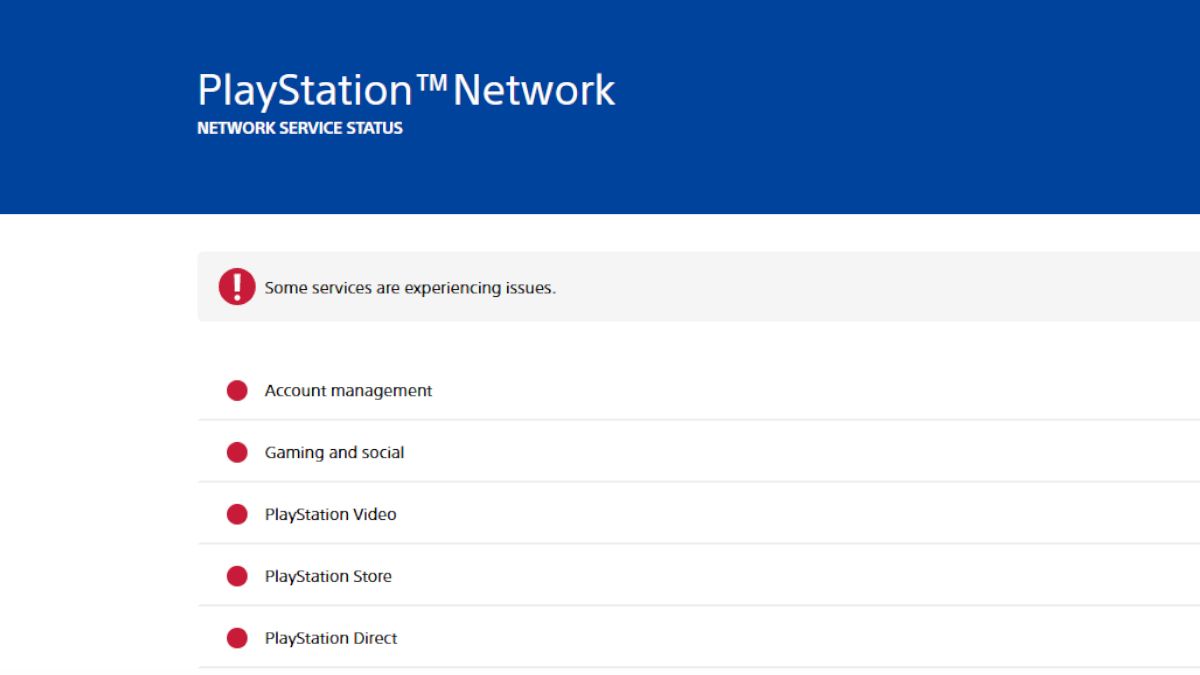Click the Gaming and social status dot
The image size is (1200, 675).
pos(236,452)
